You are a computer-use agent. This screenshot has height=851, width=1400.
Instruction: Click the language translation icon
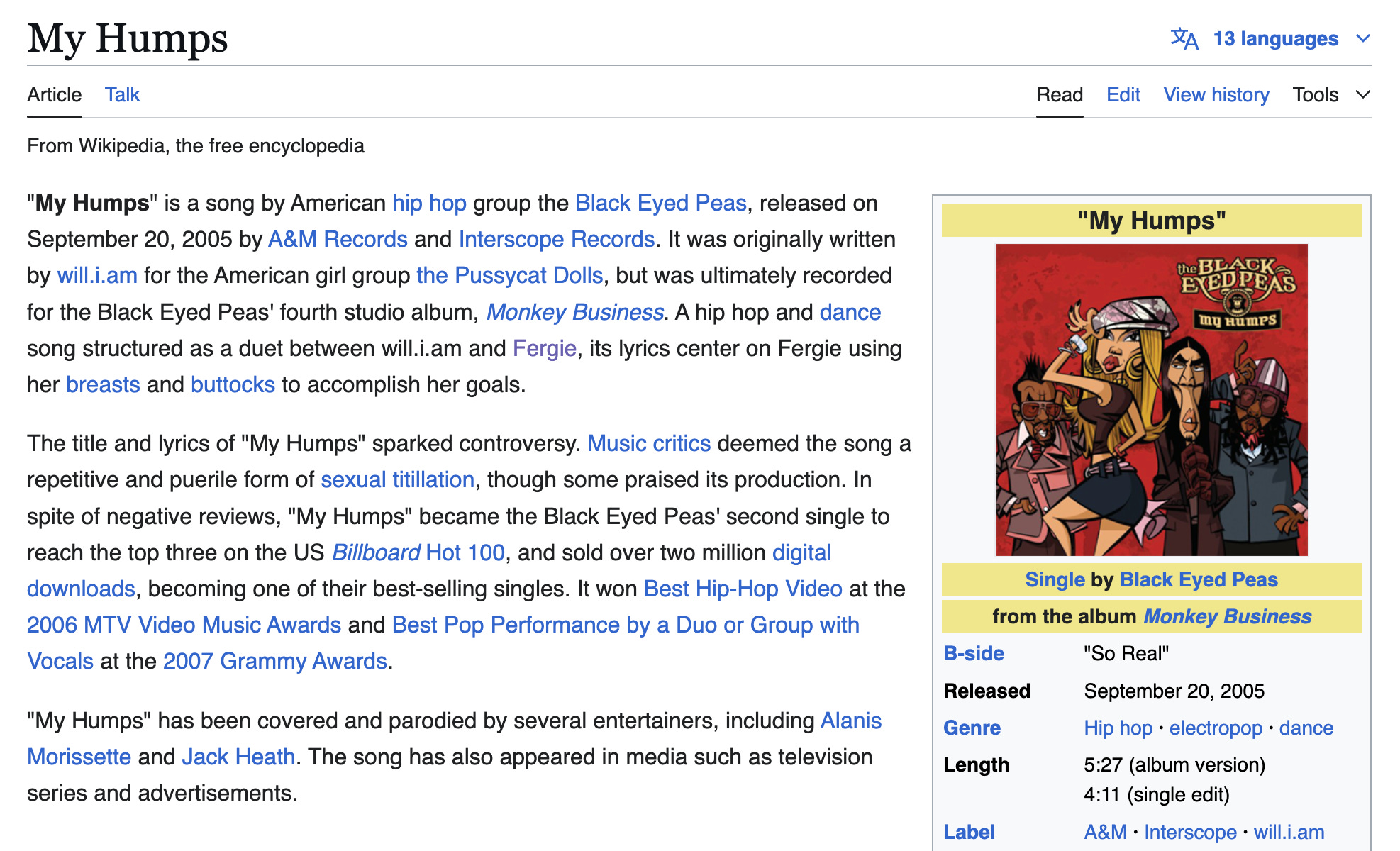coord(1184,38)
